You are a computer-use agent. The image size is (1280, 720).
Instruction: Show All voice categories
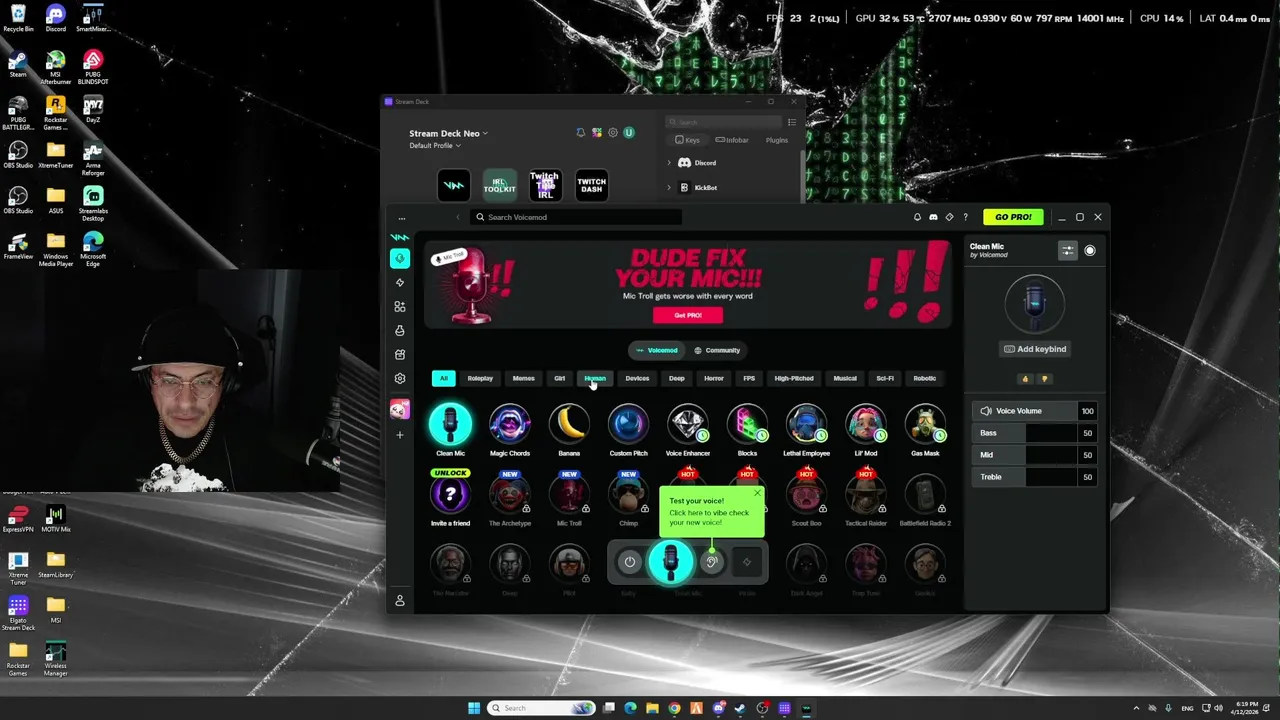tap(443, 378)
